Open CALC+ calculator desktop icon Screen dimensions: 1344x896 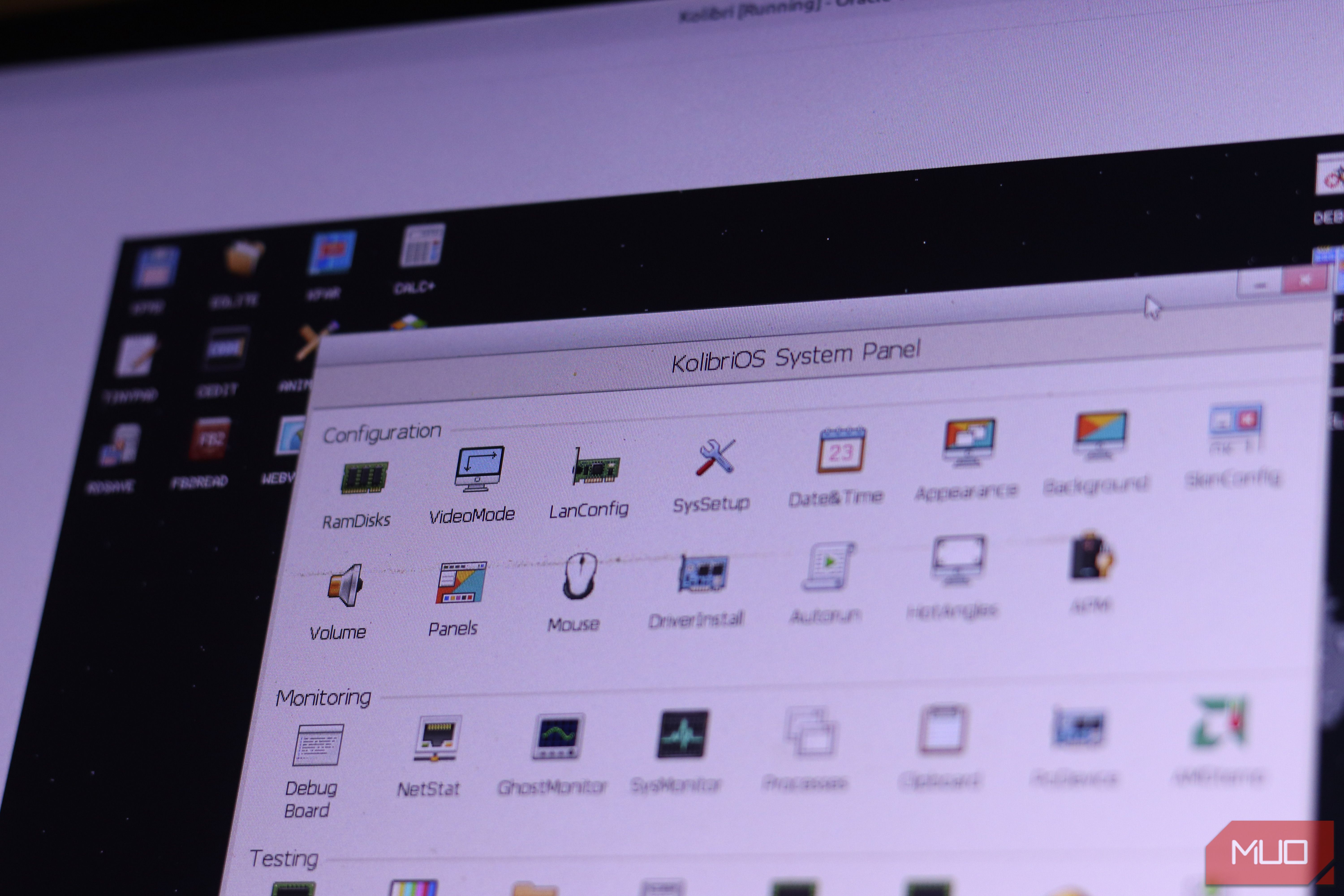pos(422,246)
